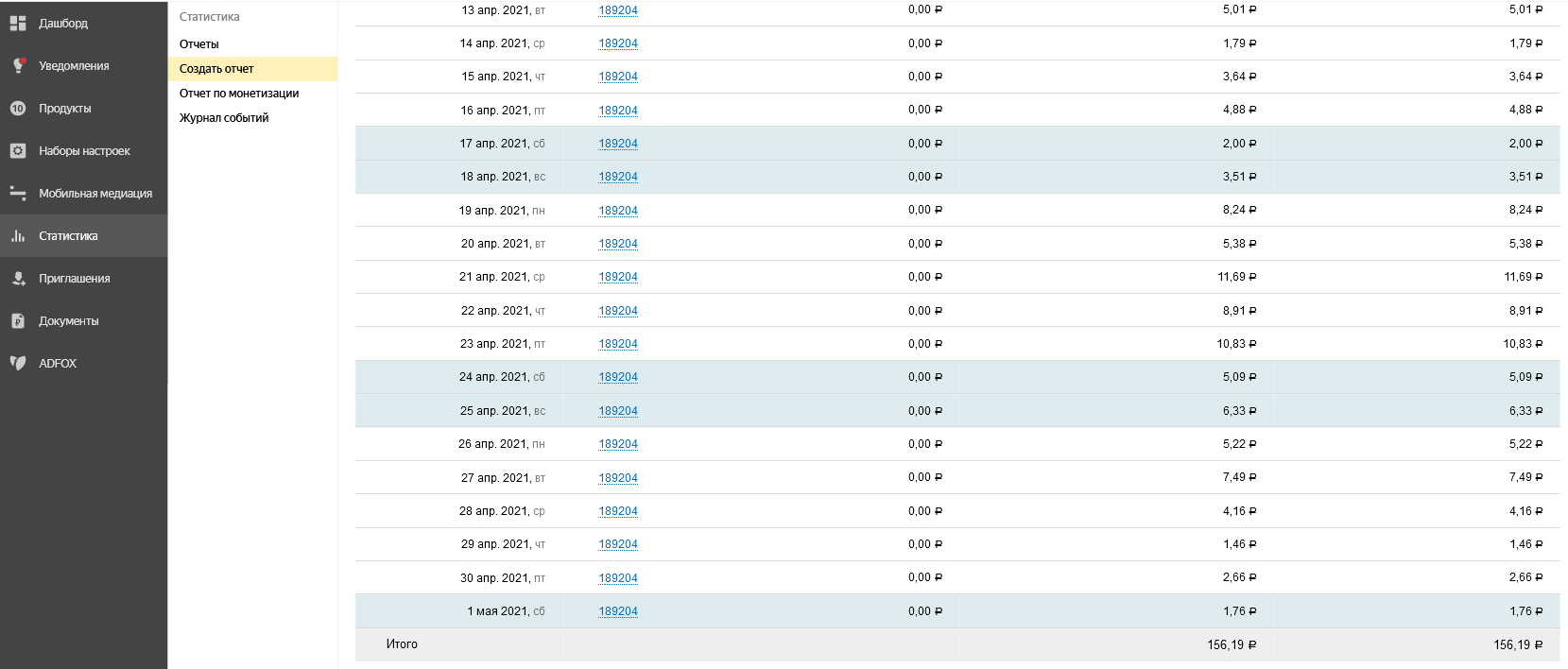Select Создать отчет in the submenu
Screen dimensions: 1568x669
[216, 69]
